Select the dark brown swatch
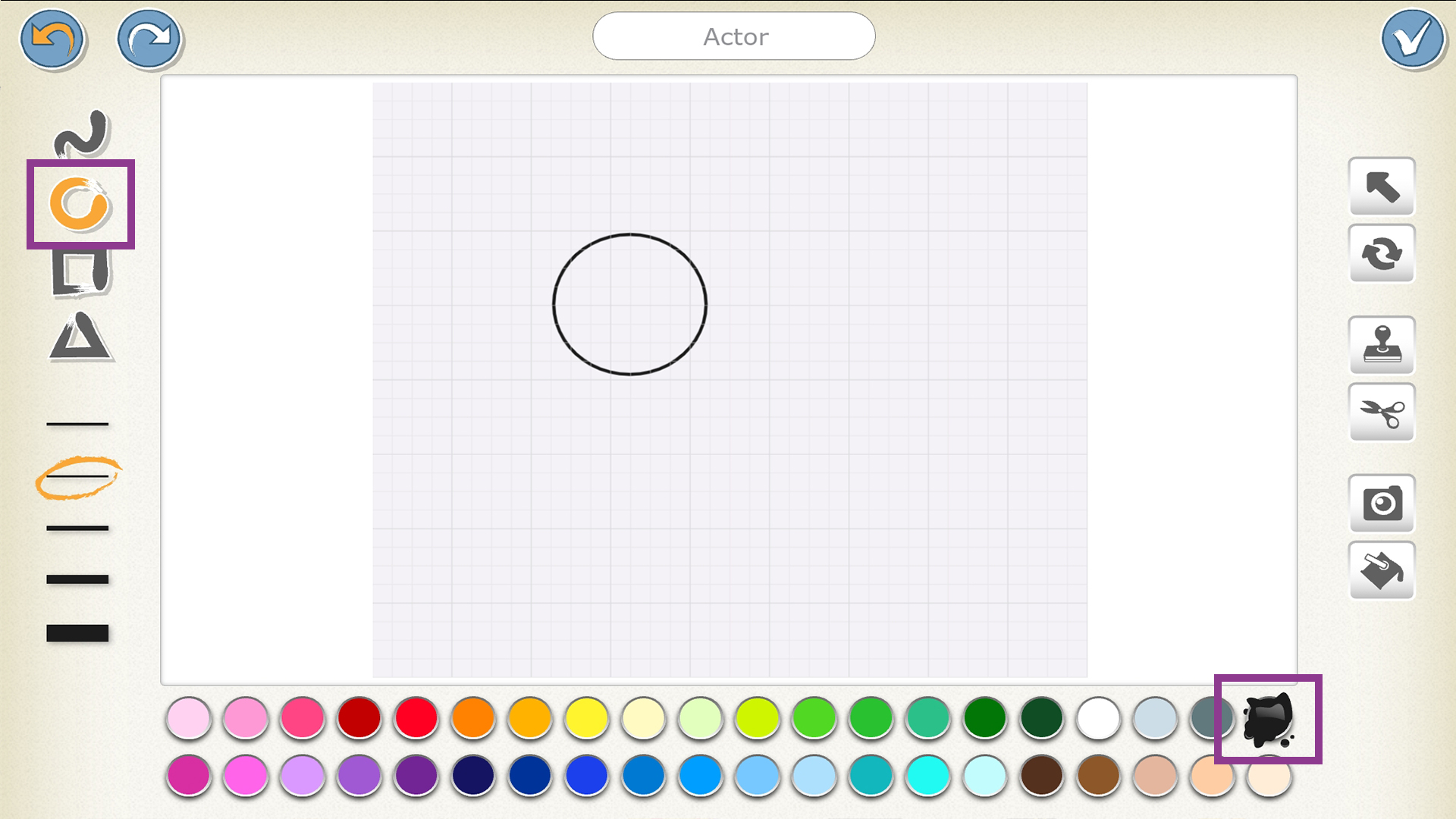Viewport: 1456px width, 819px height. click(1042, 775)
